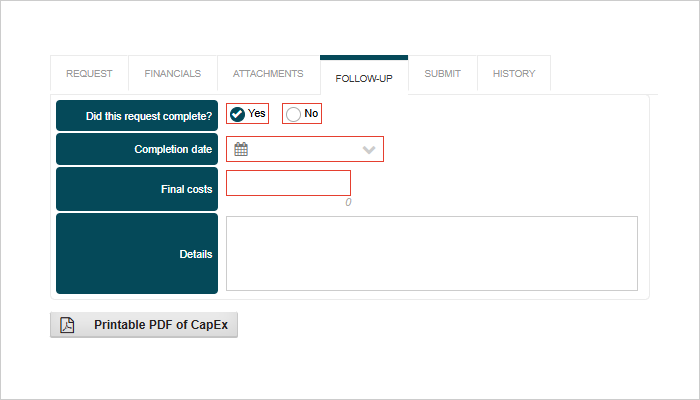Click into the Details text area

coord(432,254)
